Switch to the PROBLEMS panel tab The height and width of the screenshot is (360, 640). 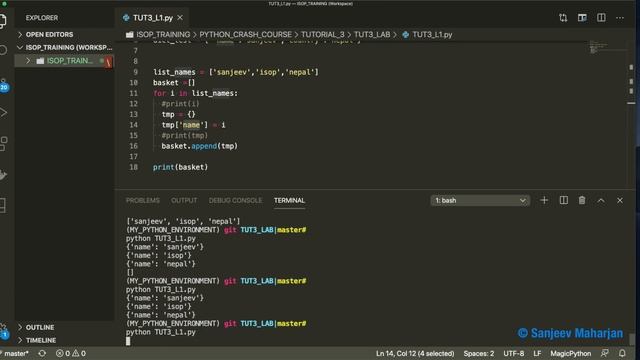pos(142,200)
